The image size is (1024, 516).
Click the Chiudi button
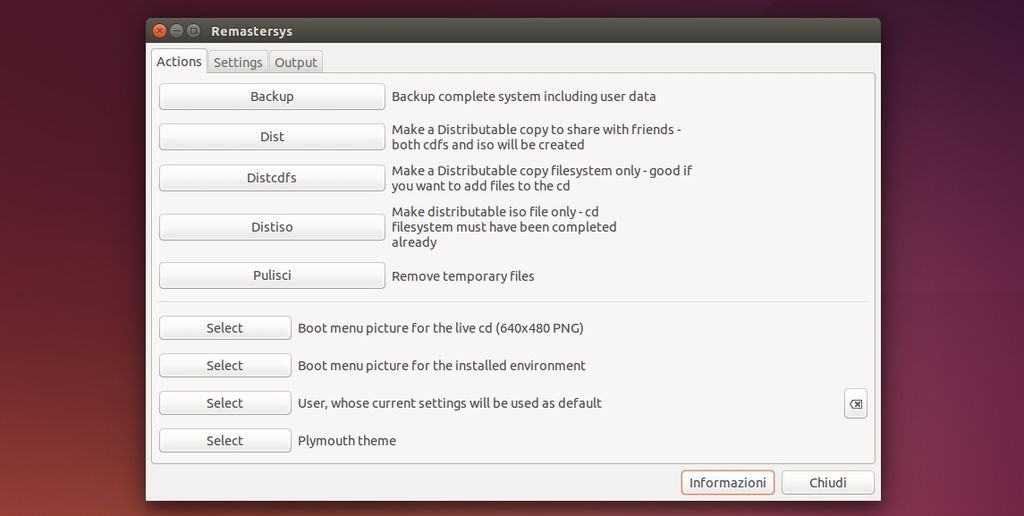point(828,483)
